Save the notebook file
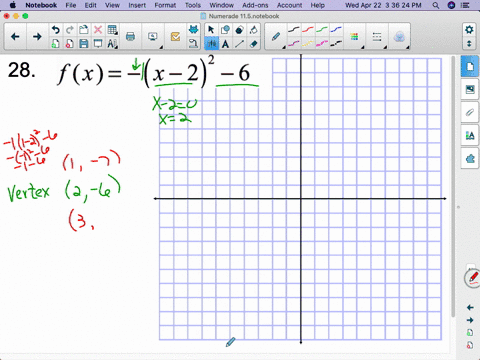Viewport: 480px width, 360px height. (x=84, y=44)
